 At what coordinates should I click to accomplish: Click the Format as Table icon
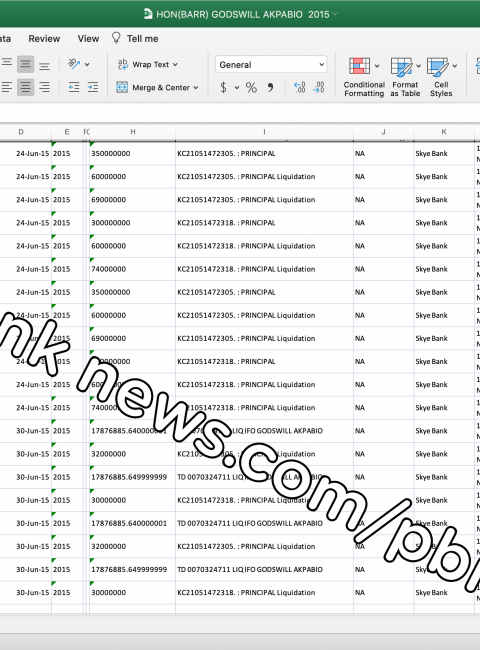click(x=401, y=67)
